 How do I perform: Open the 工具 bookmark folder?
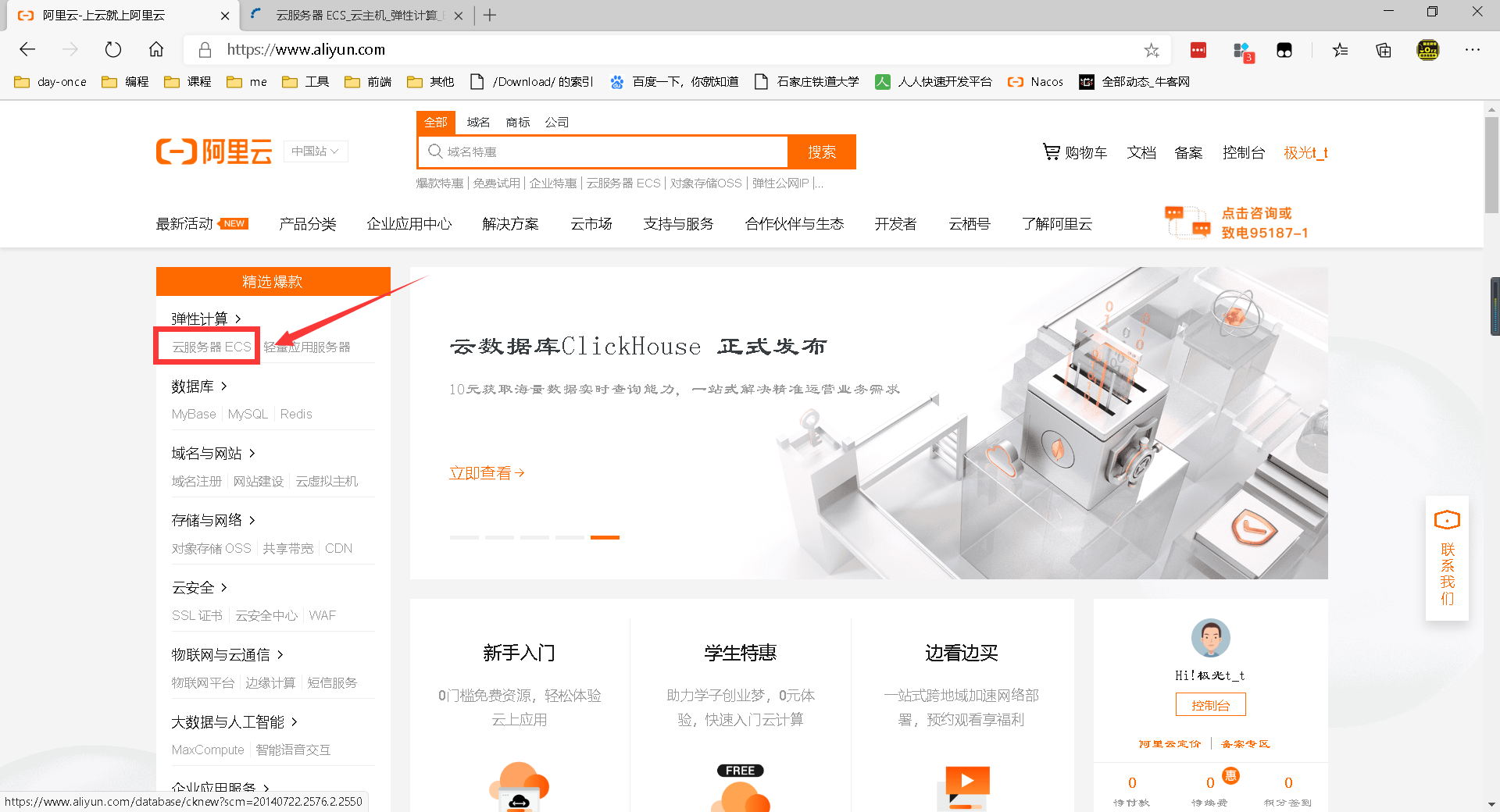[305, 82]
